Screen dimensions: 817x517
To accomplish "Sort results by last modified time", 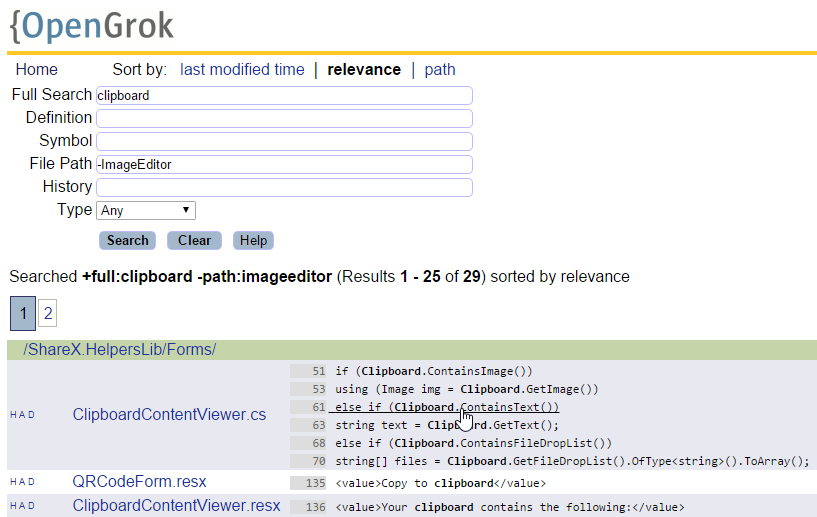I will click(242, 69).
